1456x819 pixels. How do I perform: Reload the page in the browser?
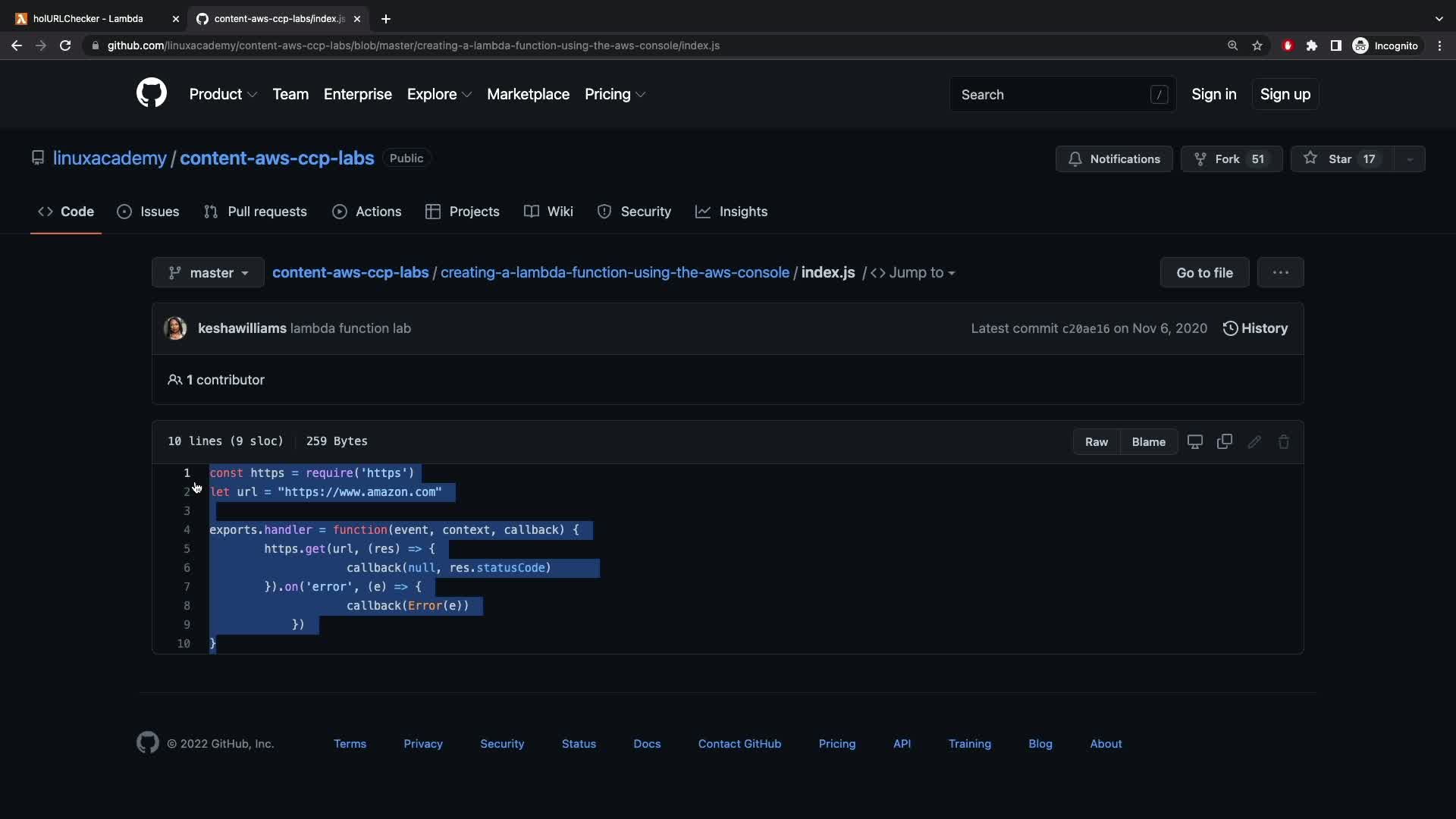pyautogui.click(x=65, y=45)
